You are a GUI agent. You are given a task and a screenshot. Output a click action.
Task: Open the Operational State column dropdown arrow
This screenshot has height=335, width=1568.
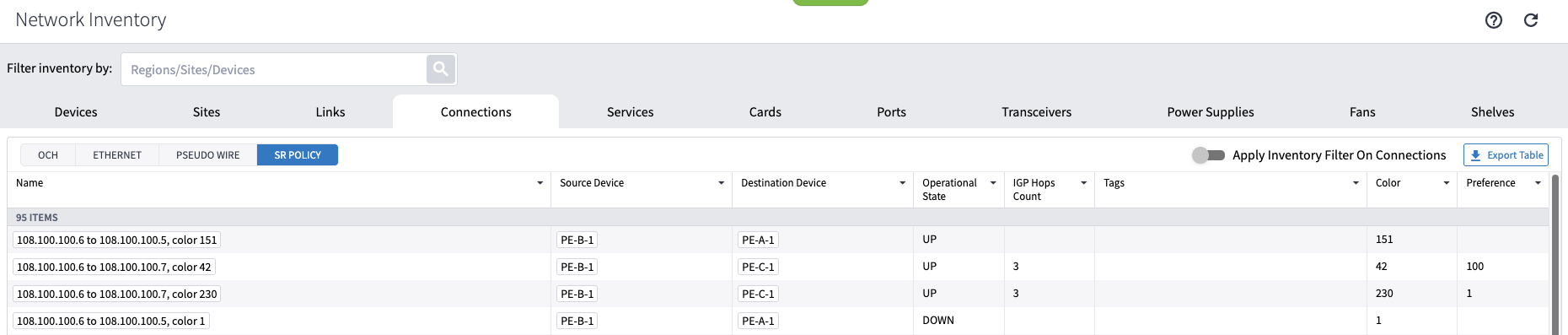pos(993,183)
